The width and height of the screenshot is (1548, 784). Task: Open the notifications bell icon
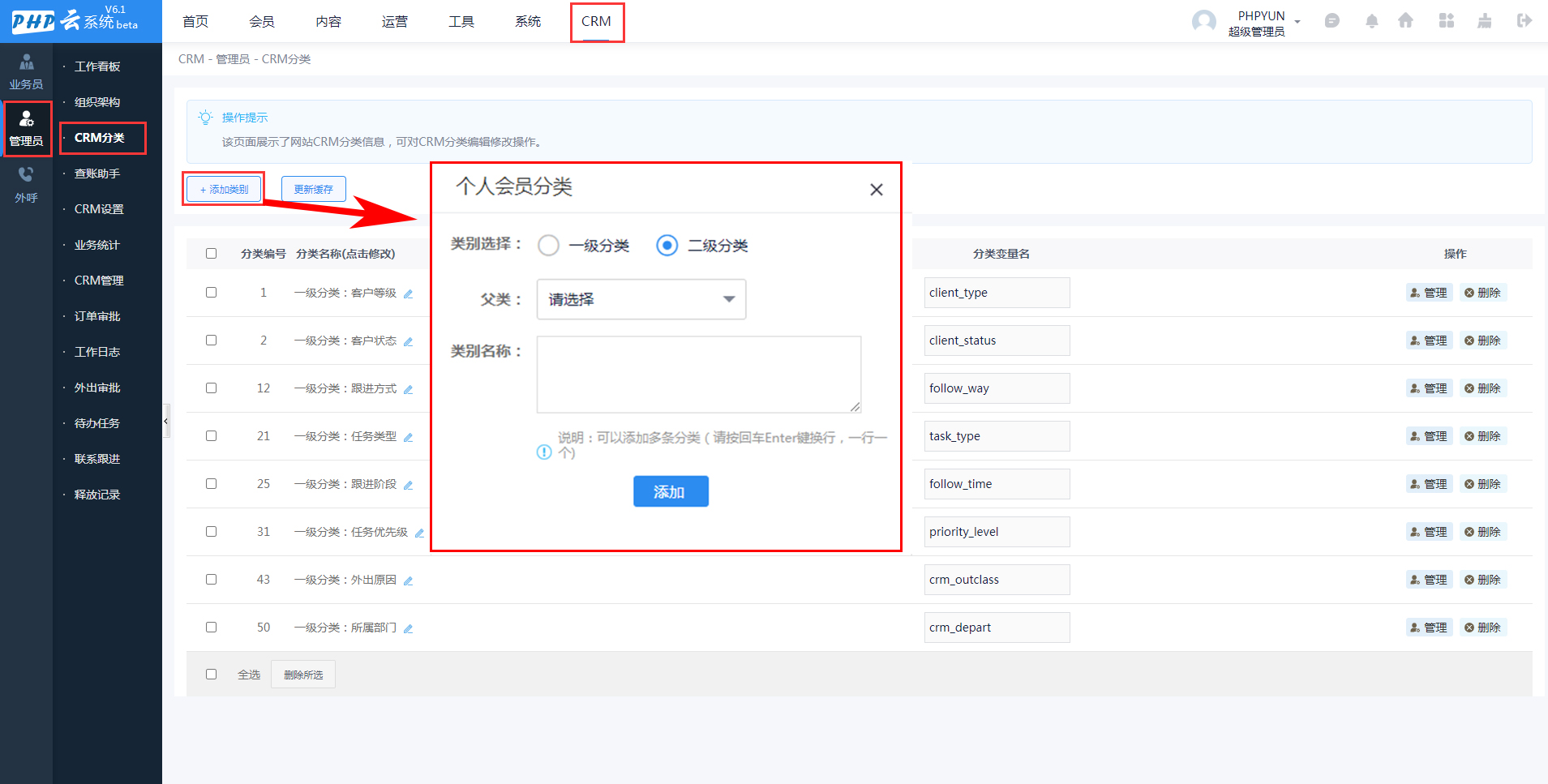coord(1371,21)
